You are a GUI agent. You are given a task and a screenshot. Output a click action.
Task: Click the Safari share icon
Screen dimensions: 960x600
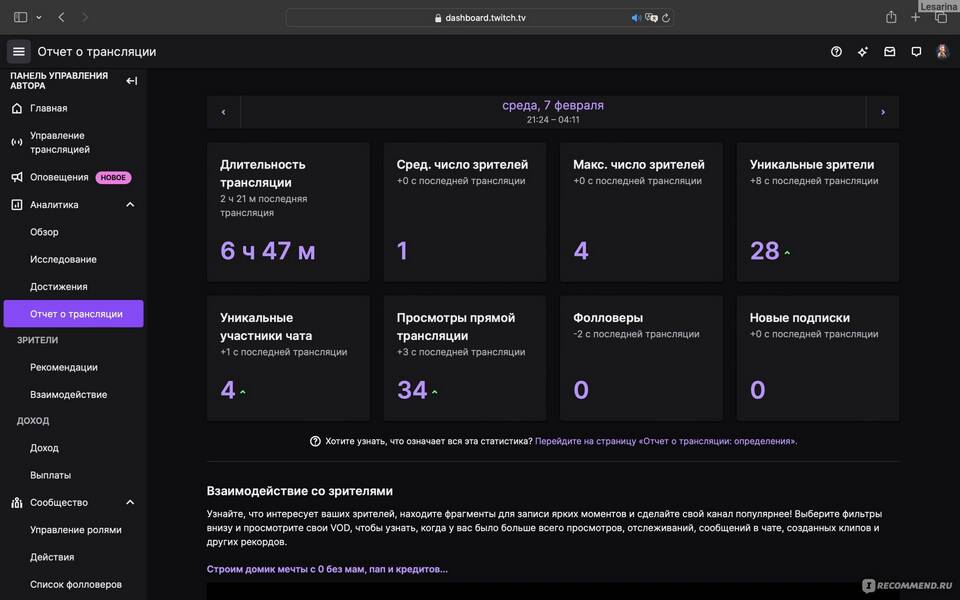point(890,17)
